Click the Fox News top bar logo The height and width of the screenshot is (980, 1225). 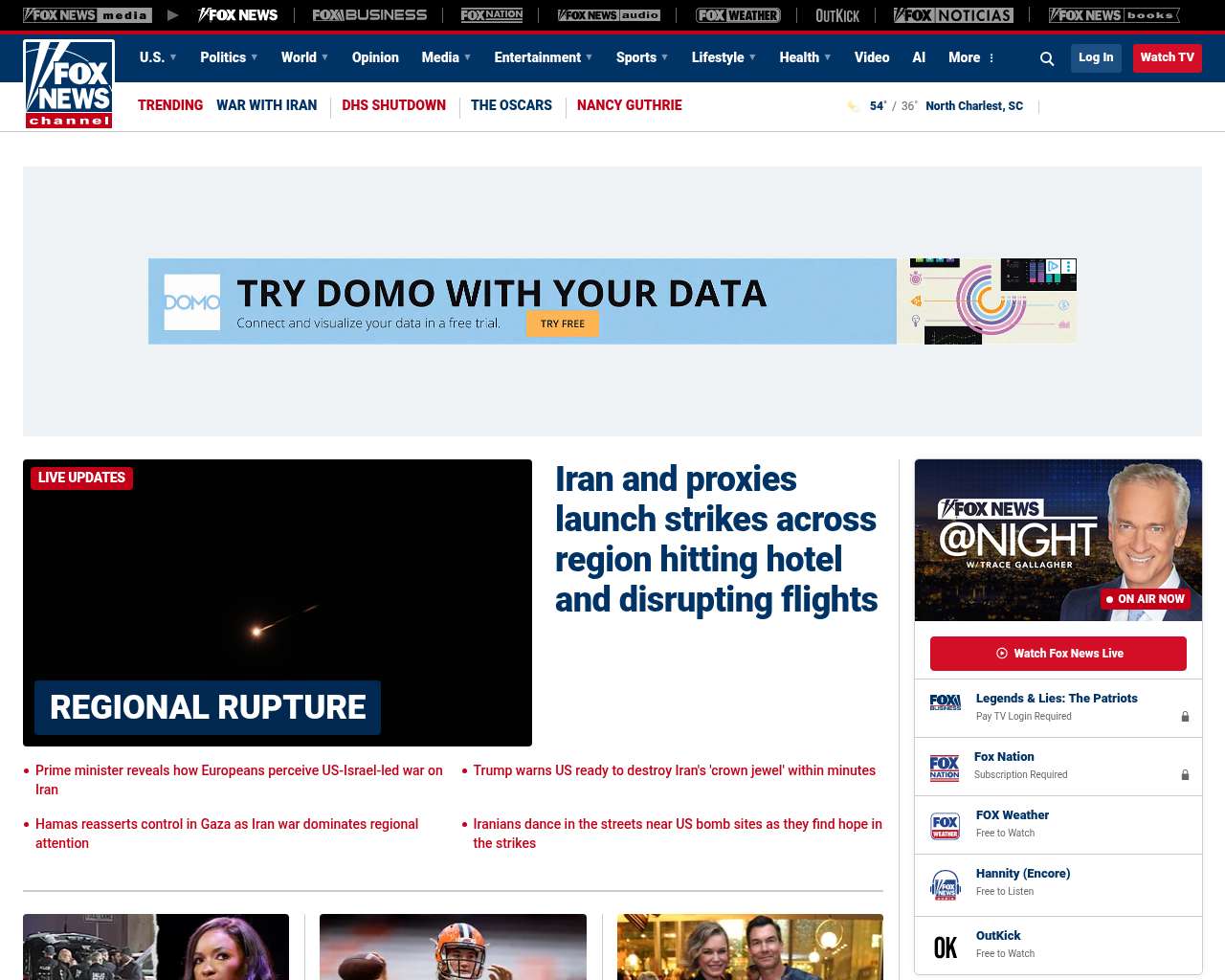(x=237, y=15)
